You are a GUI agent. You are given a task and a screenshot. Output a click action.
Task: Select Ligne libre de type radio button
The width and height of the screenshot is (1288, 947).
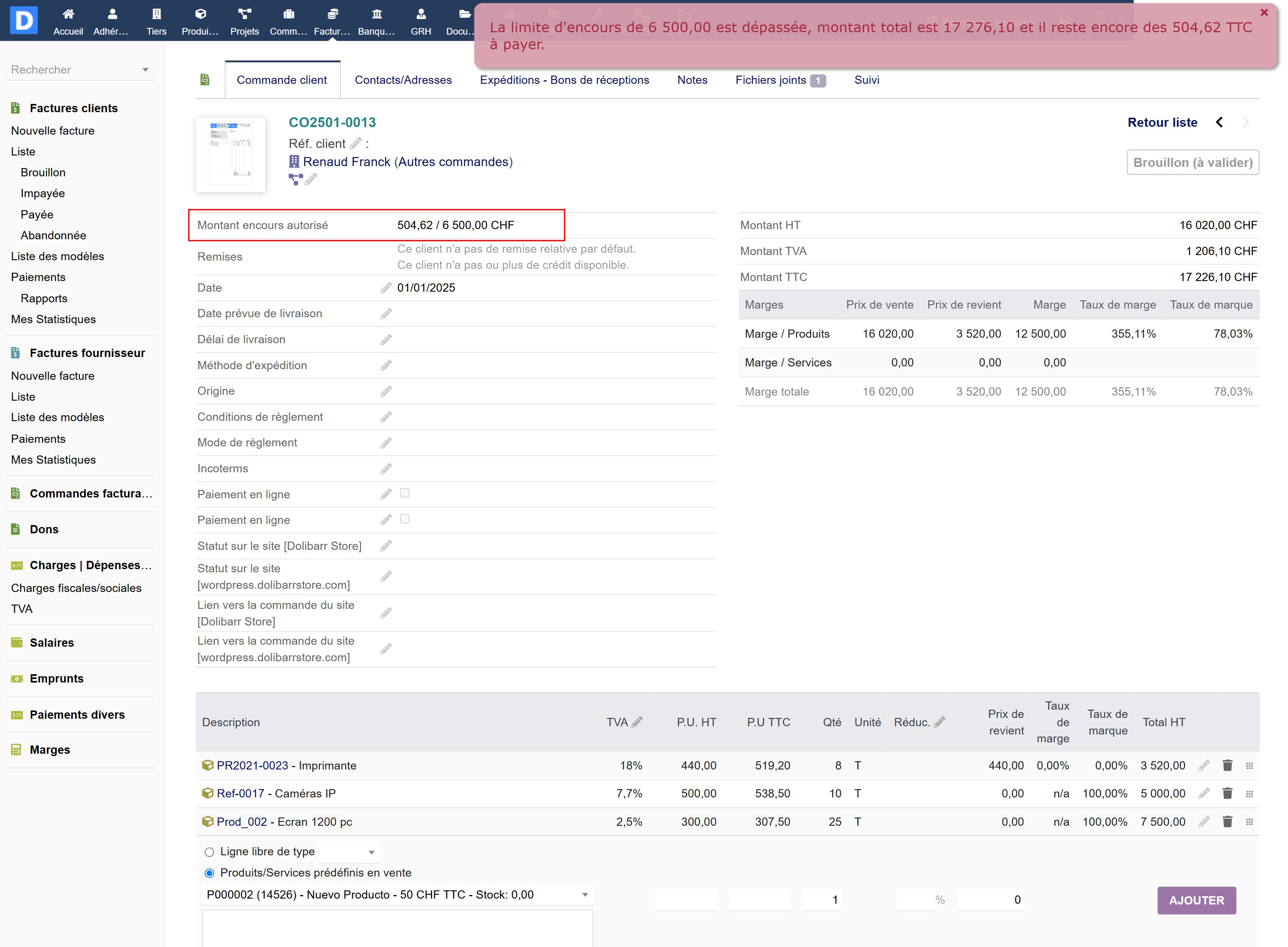(209, 853)
